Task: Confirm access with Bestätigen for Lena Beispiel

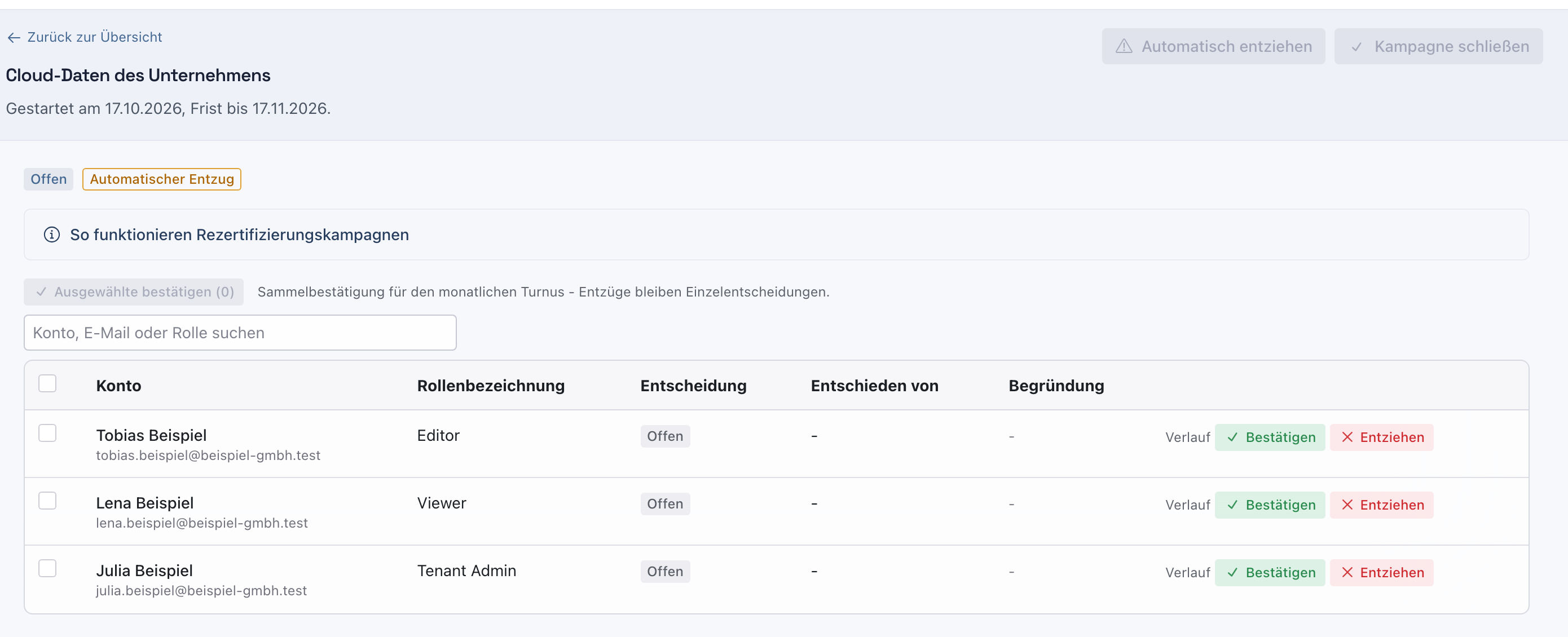Action: pos(1270,505)
